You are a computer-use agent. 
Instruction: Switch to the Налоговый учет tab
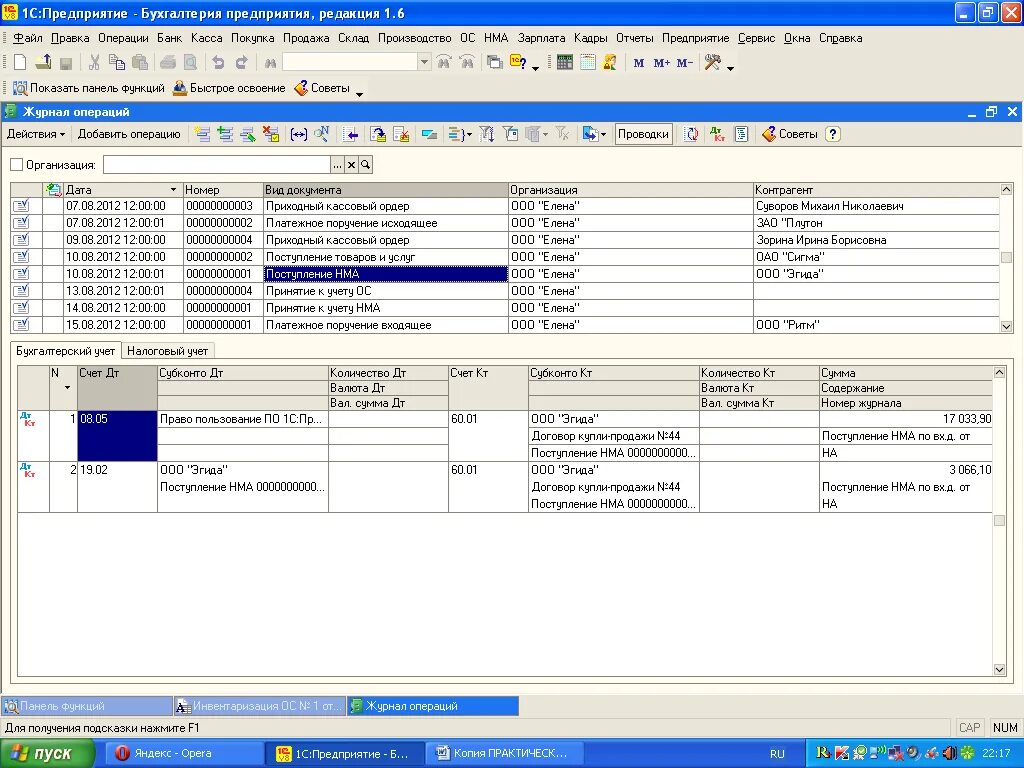pyautogui.click(x=167, y=351)
